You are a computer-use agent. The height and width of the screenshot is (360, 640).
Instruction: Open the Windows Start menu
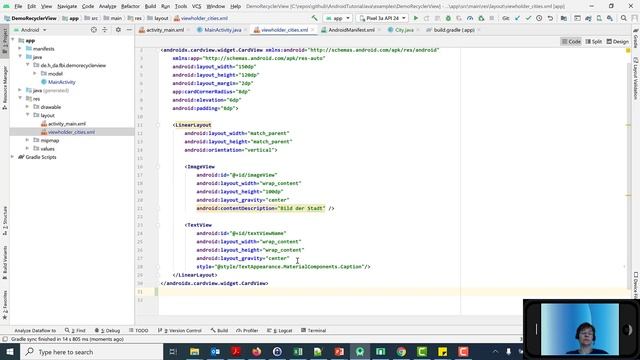pyautogui.click(x=9, y=352)
